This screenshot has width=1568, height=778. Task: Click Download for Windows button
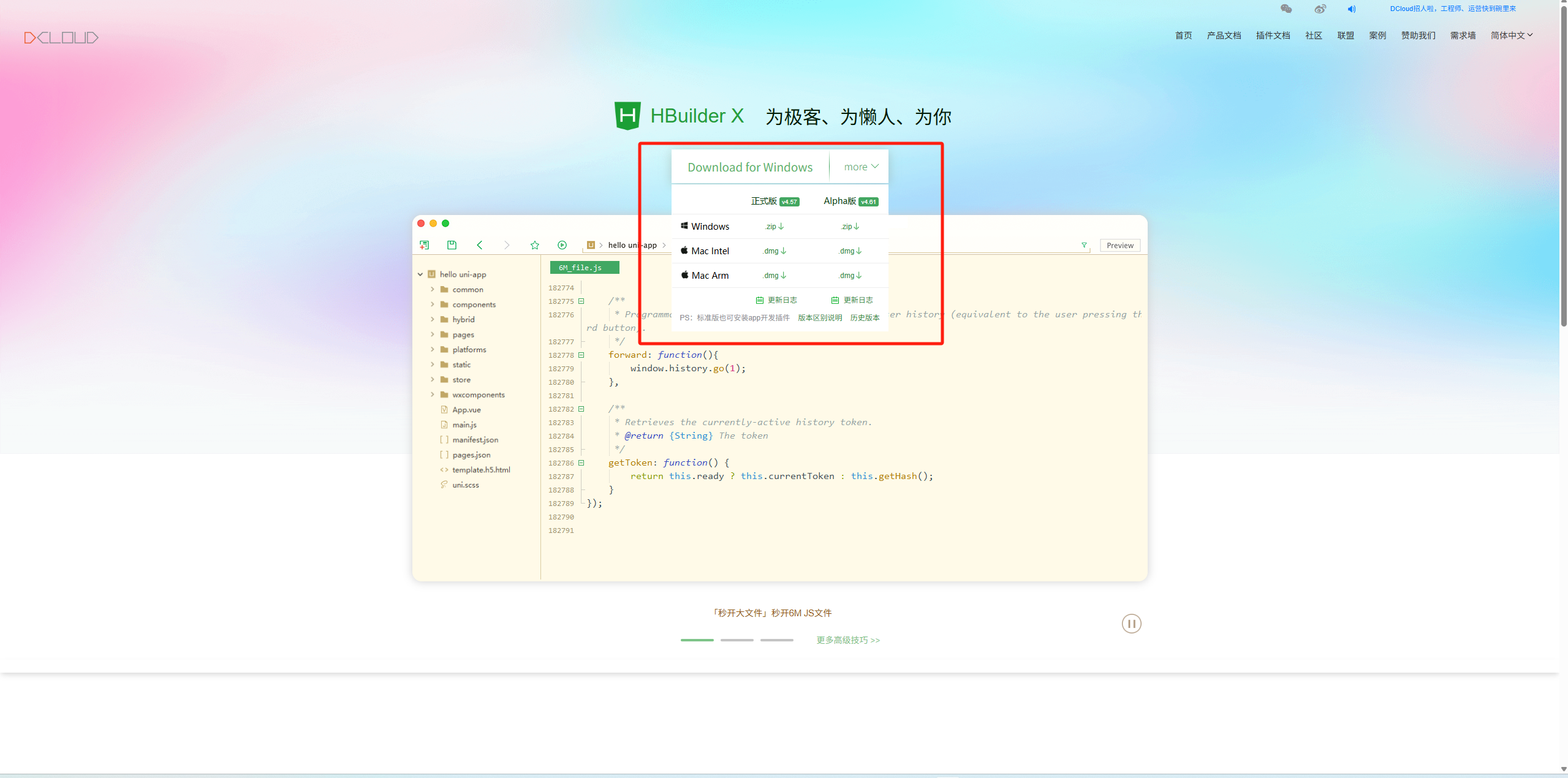pos(750,167)
